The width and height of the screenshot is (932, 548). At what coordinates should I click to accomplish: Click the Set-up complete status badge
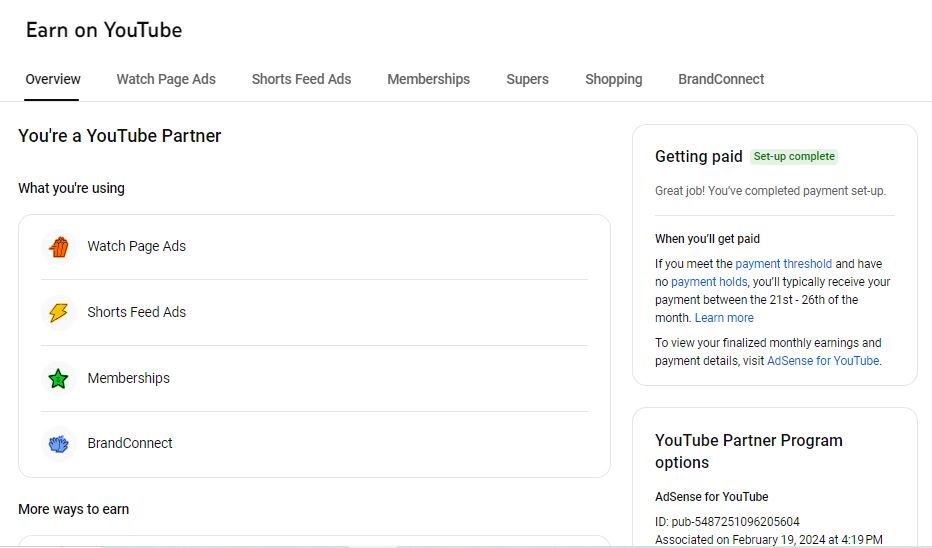pos(794,157)
